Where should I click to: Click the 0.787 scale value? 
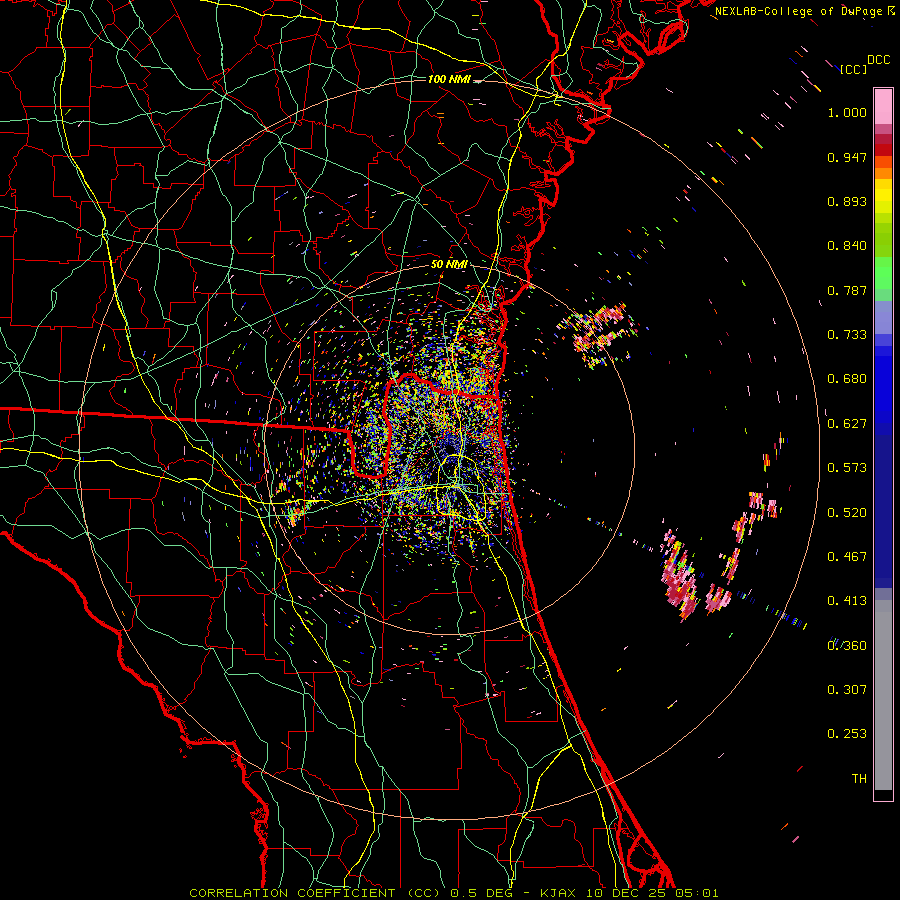(847, 290)
